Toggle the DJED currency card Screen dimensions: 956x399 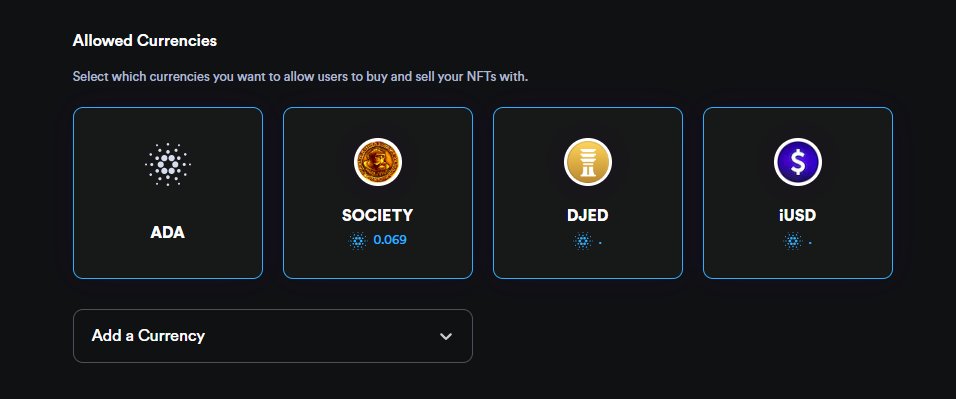(x=588, y=193)
